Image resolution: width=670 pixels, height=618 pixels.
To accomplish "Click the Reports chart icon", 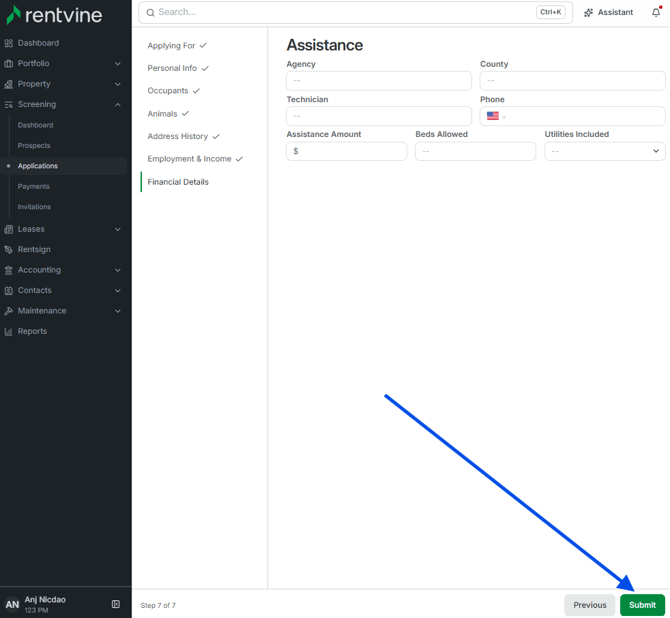I will (9, 332).
